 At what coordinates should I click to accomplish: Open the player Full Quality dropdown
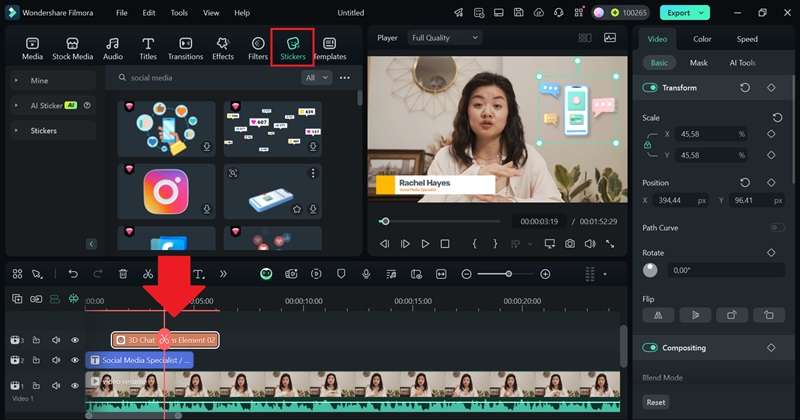[444, 38]
